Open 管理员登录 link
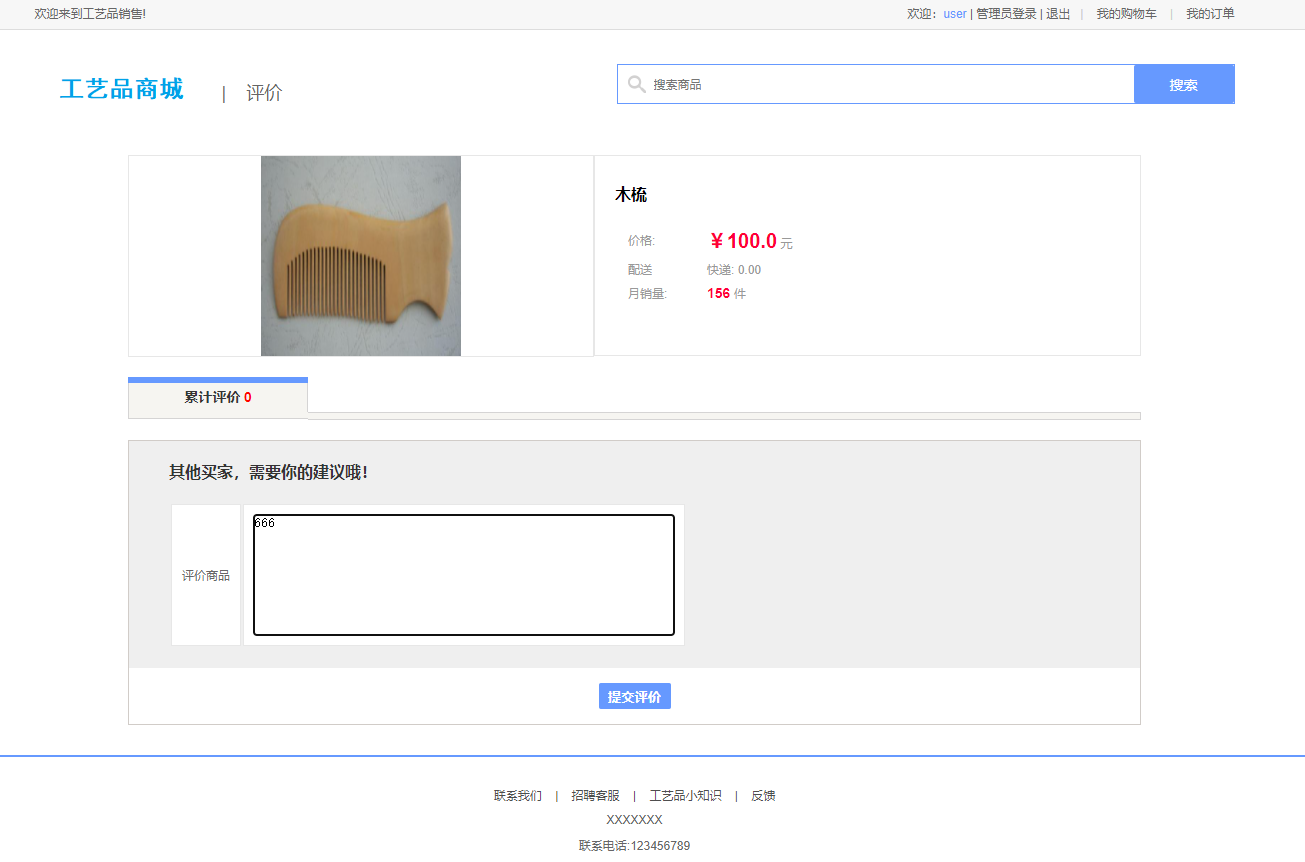Screen dimensions: 1305x862 1004,13
